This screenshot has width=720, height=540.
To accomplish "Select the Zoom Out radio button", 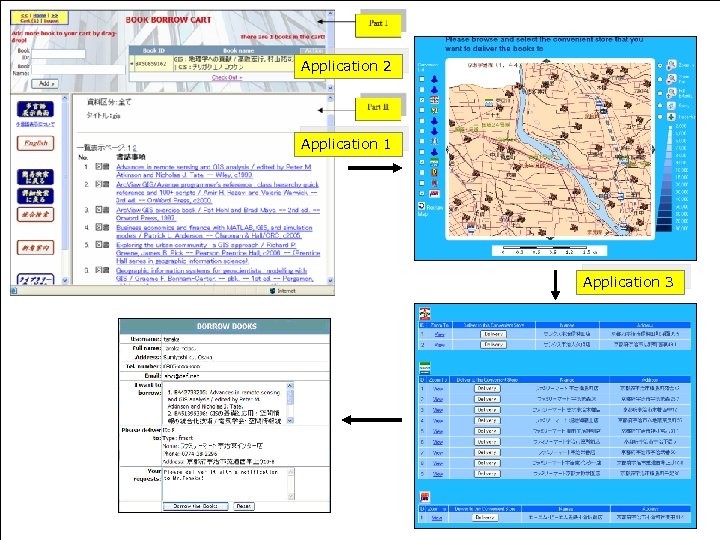I will 660,79.
